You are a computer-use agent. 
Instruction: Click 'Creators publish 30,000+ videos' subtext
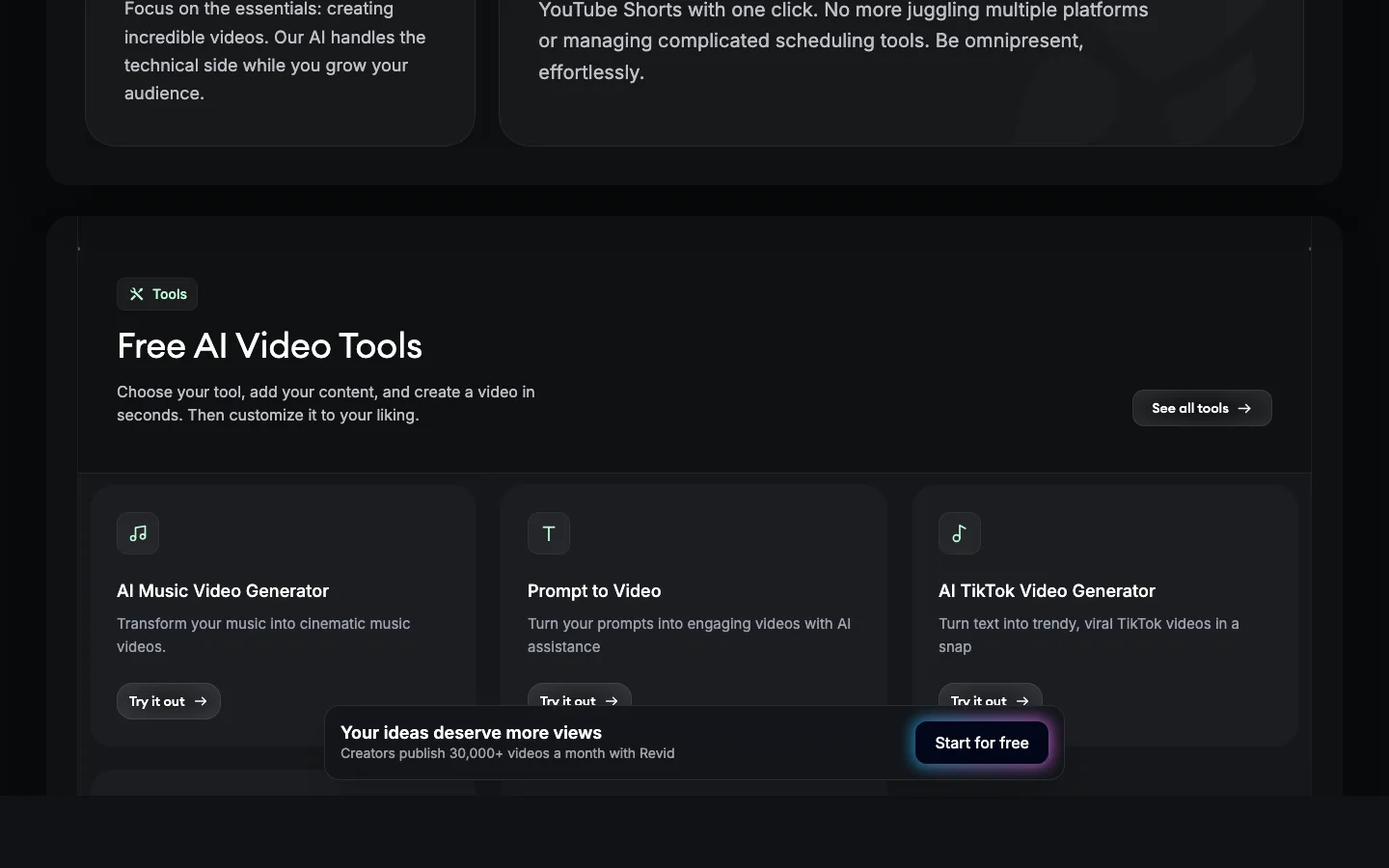pyautogui.click(x=507, y=753)
